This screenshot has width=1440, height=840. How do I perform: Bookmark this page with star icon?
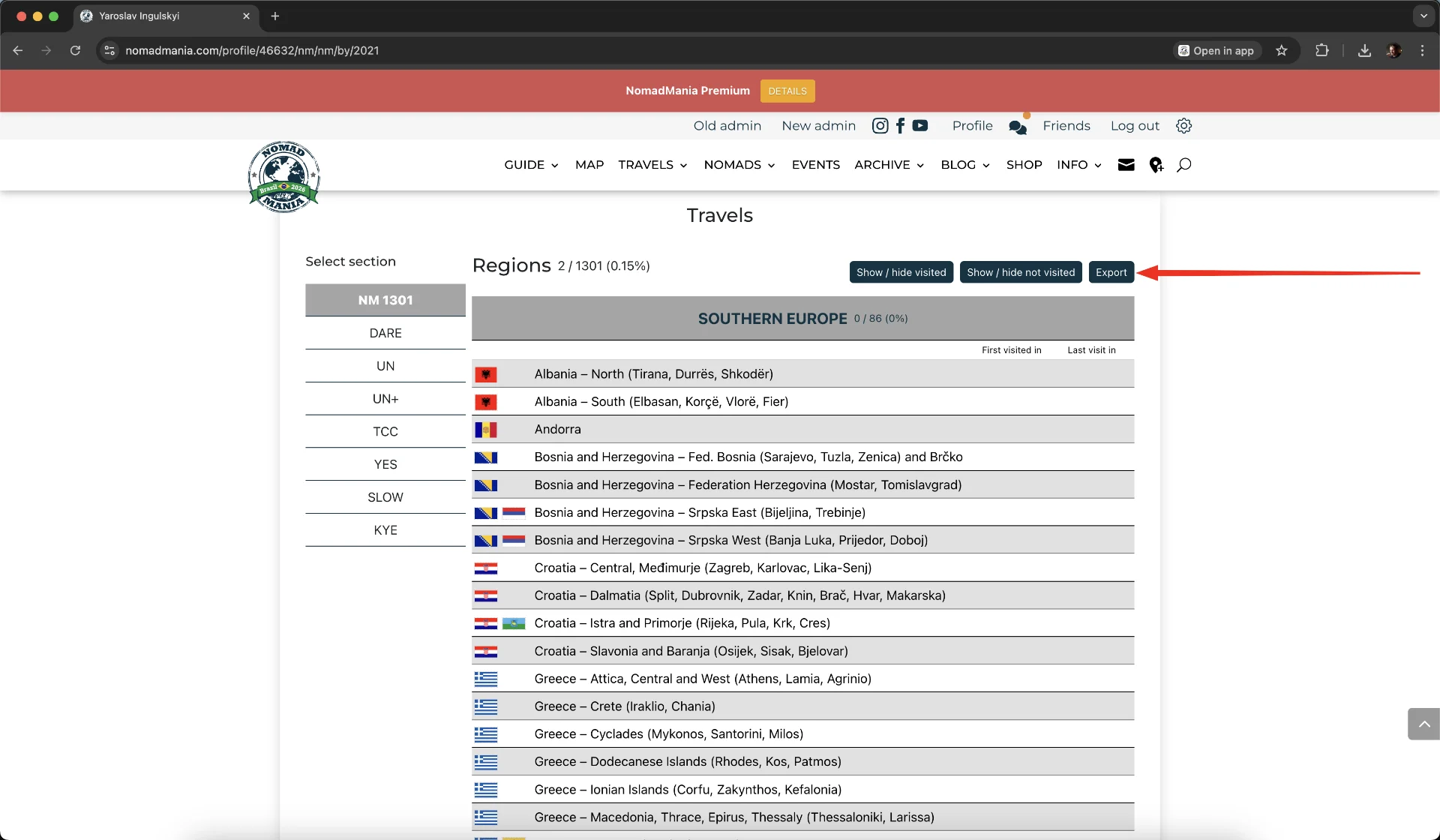[1281, 50]
